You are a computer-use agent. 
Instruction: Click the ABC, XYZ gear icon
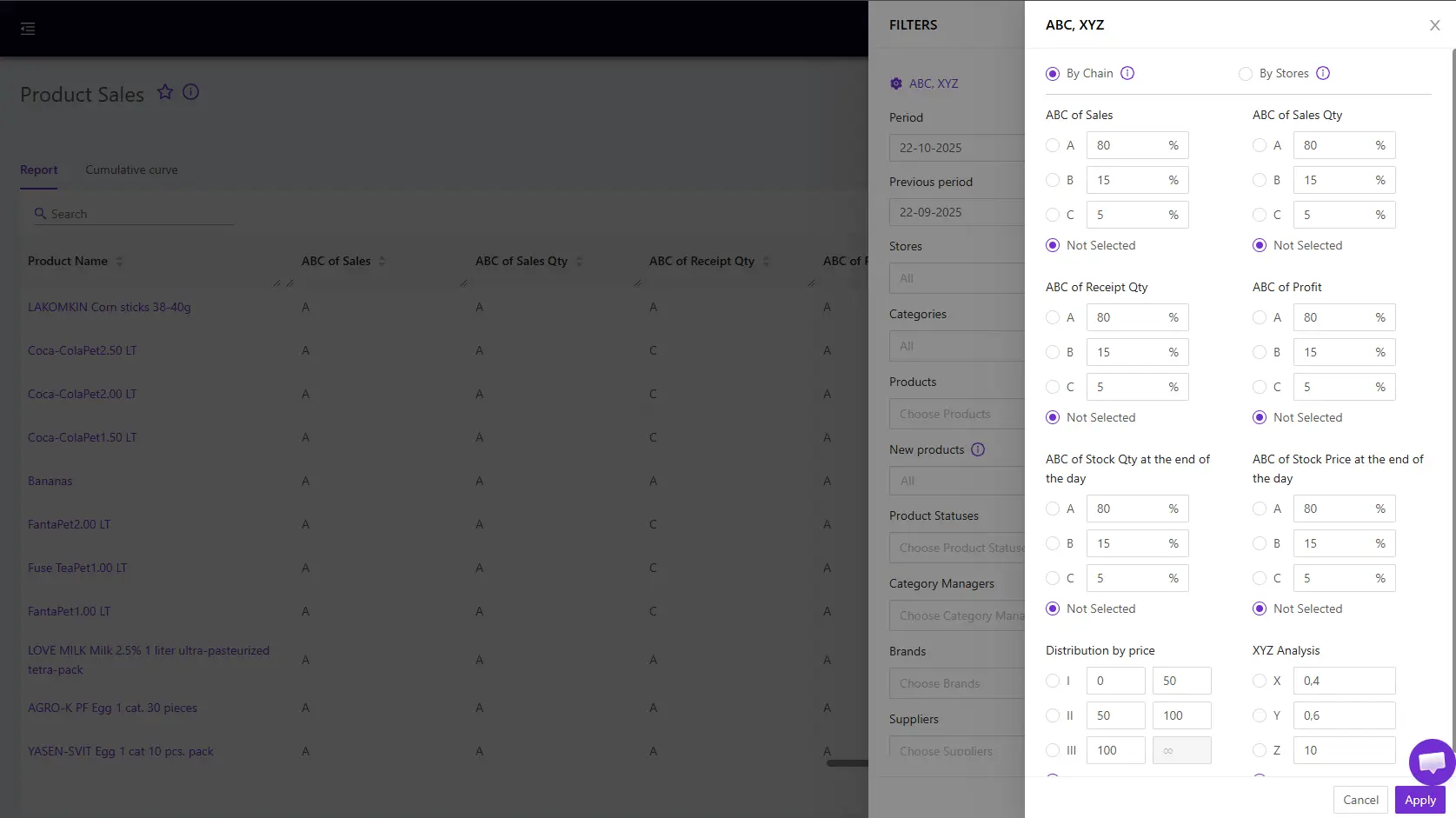[x=896, y=83]
